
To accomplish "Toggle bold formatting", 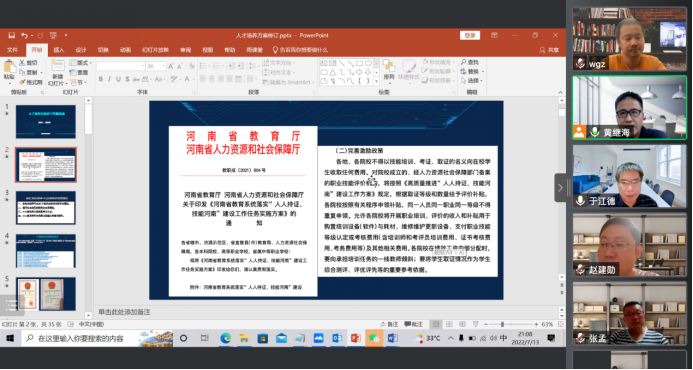I will coord(101,79).
